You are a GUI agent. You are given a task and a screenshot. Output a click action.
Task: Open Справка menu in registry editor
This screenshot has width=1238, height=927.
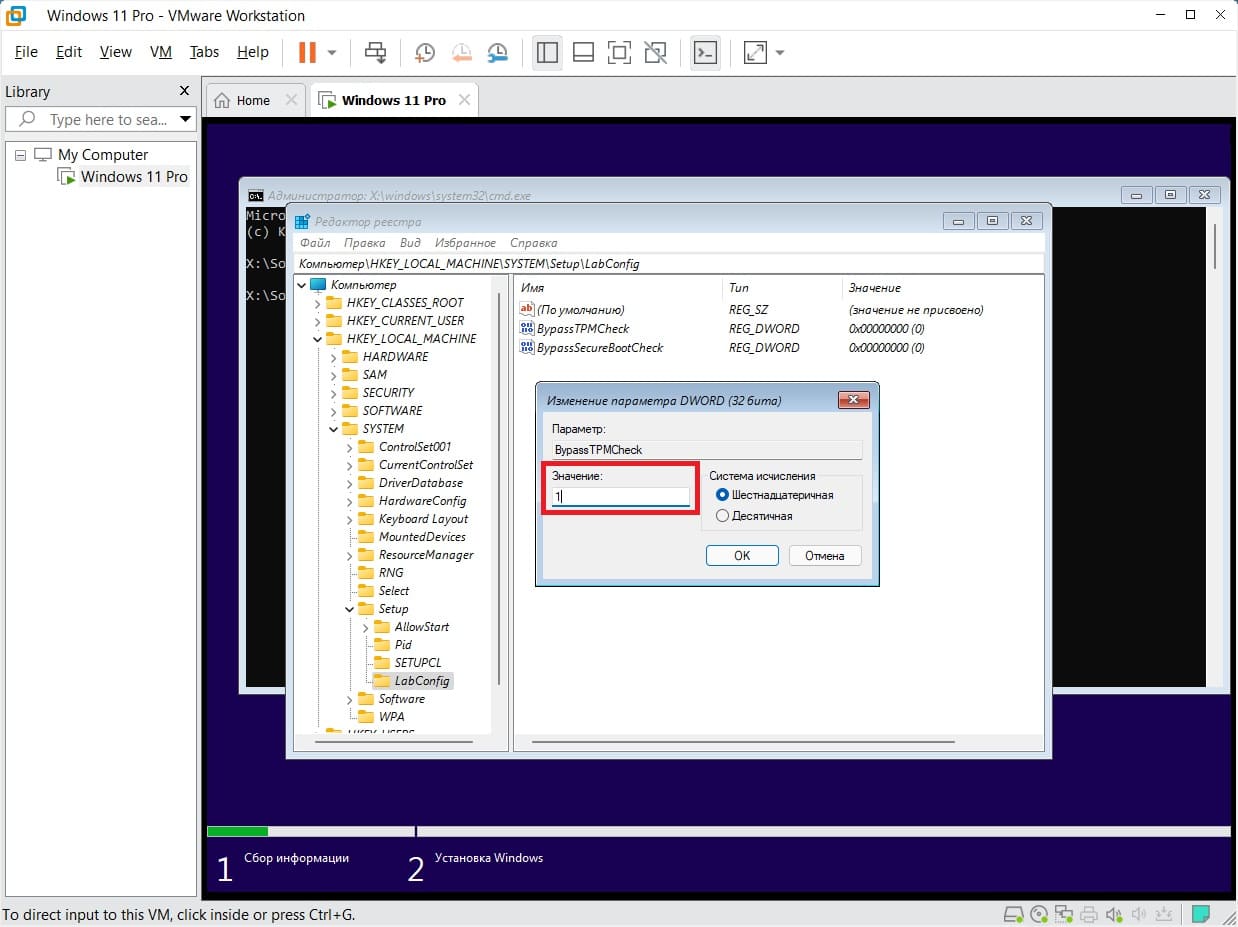pos(534,243)
